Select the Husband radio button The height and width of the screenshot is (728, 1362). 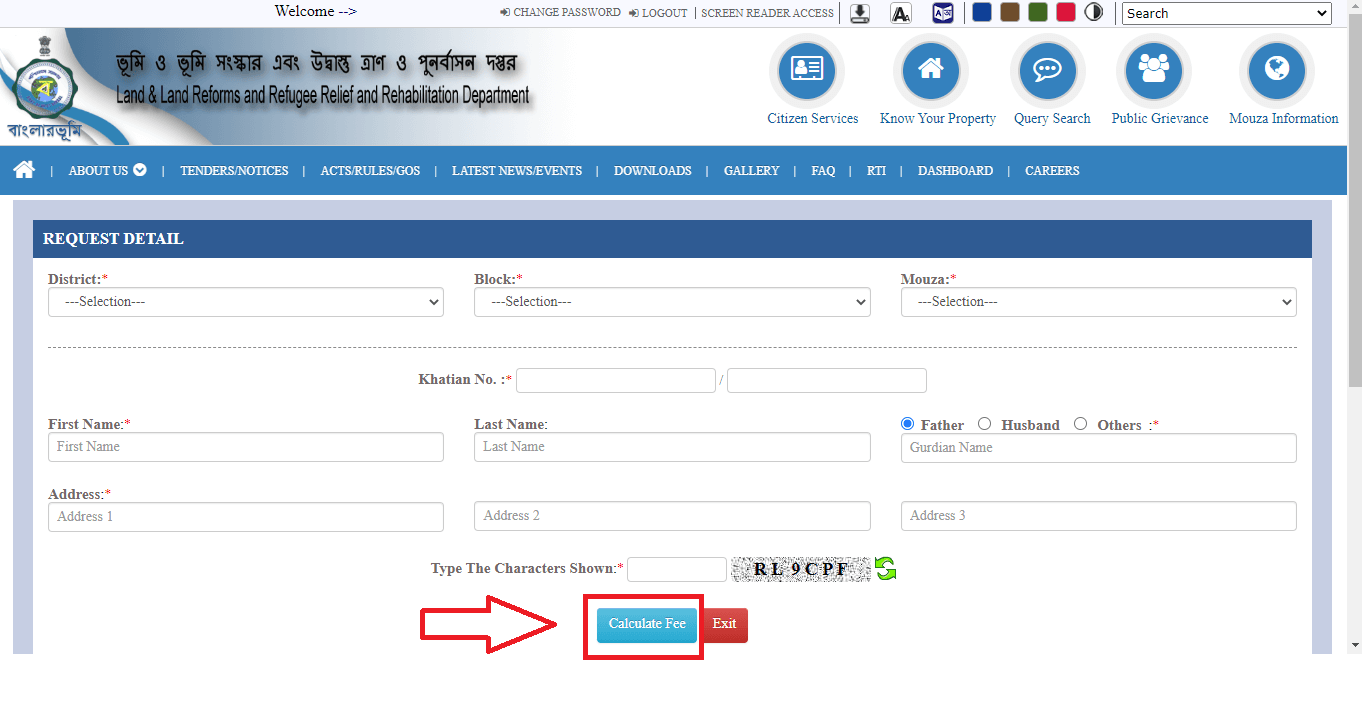pos(985,424)
